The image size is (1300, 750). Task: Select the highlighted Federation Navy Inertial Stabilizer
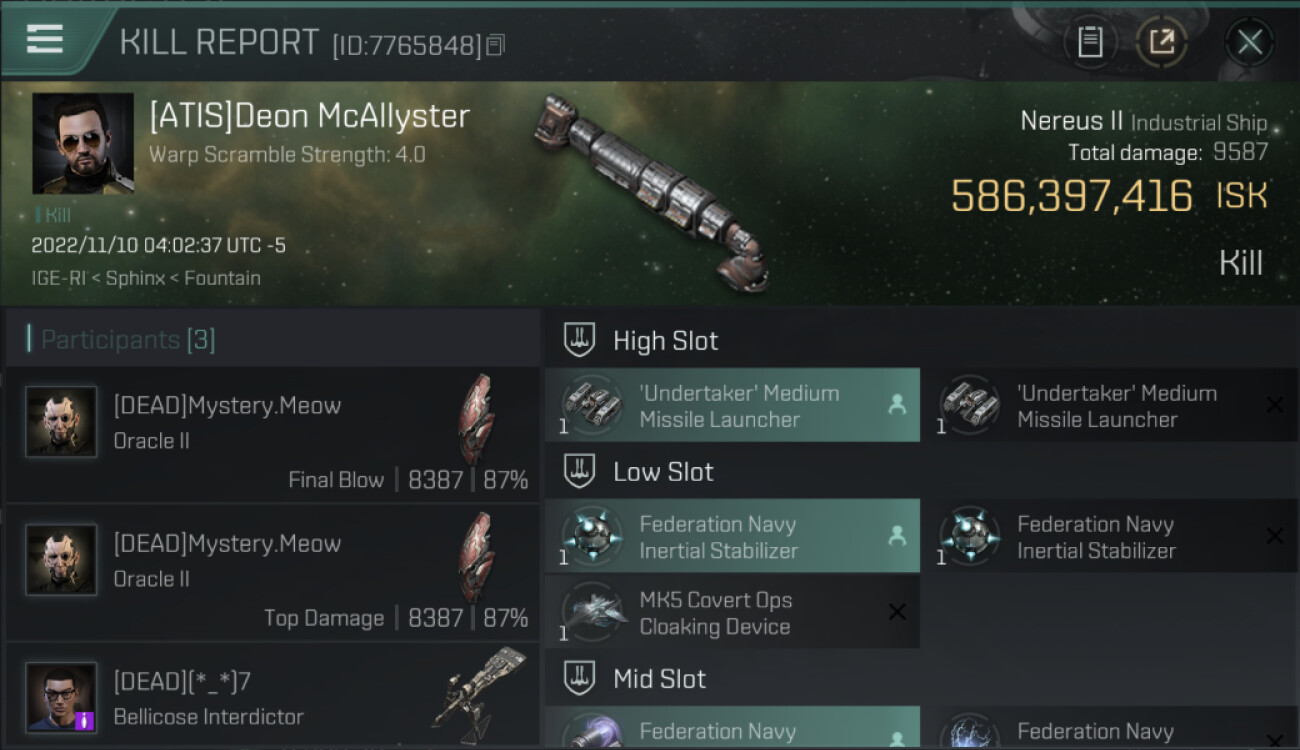tap(732, 537)
